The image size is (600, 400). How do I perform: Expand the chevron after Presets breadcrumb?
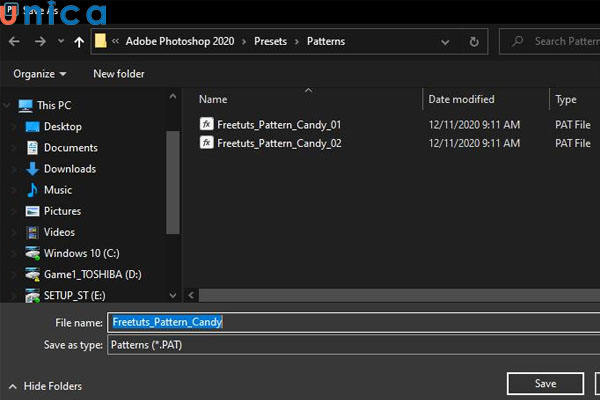297,41
